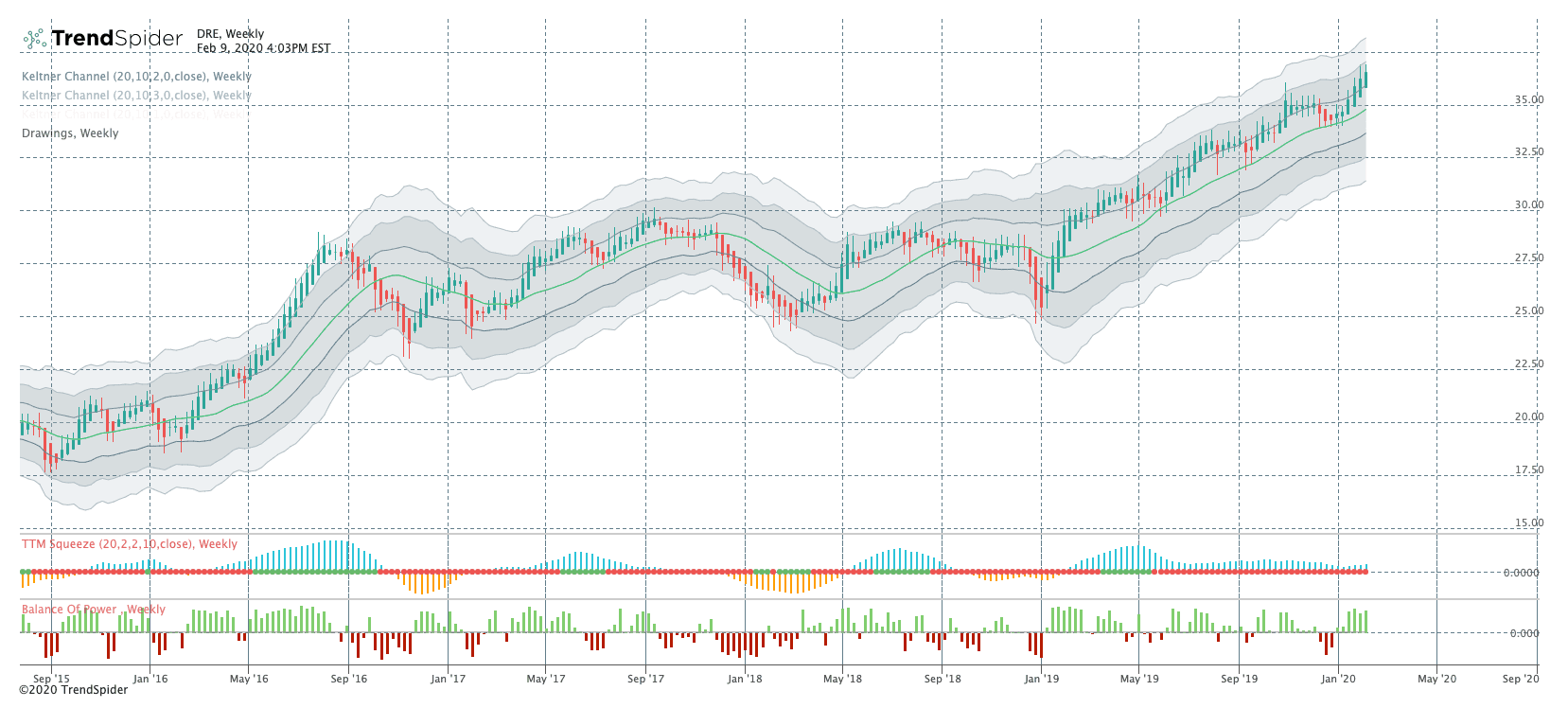Click the Sep '20 date axis label
The height and width of the screenshot is (708, 1568).
(x=1522, y=679)
